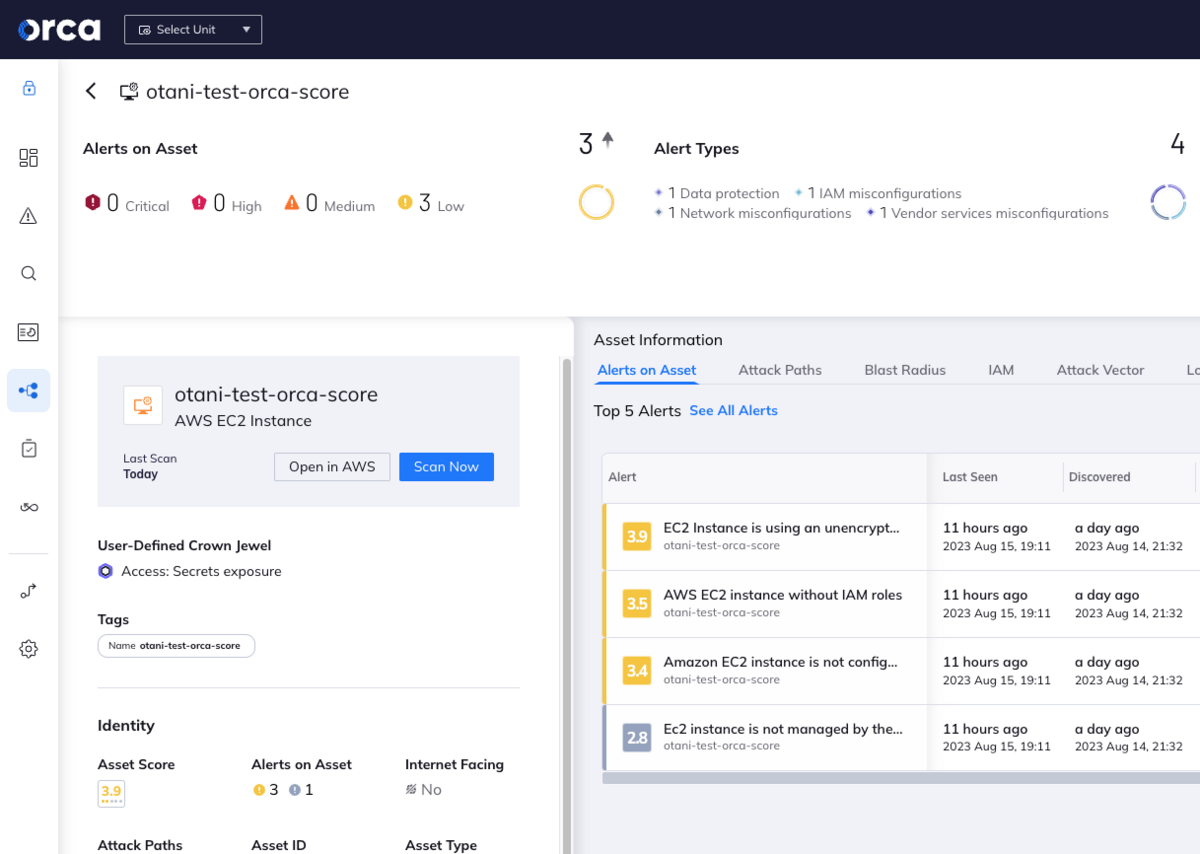The height and width of the screenshot is (854, 1200).
Task: Click the search magnifier sidebar icon
Action: pyautogui.click(x=29, y=273)
